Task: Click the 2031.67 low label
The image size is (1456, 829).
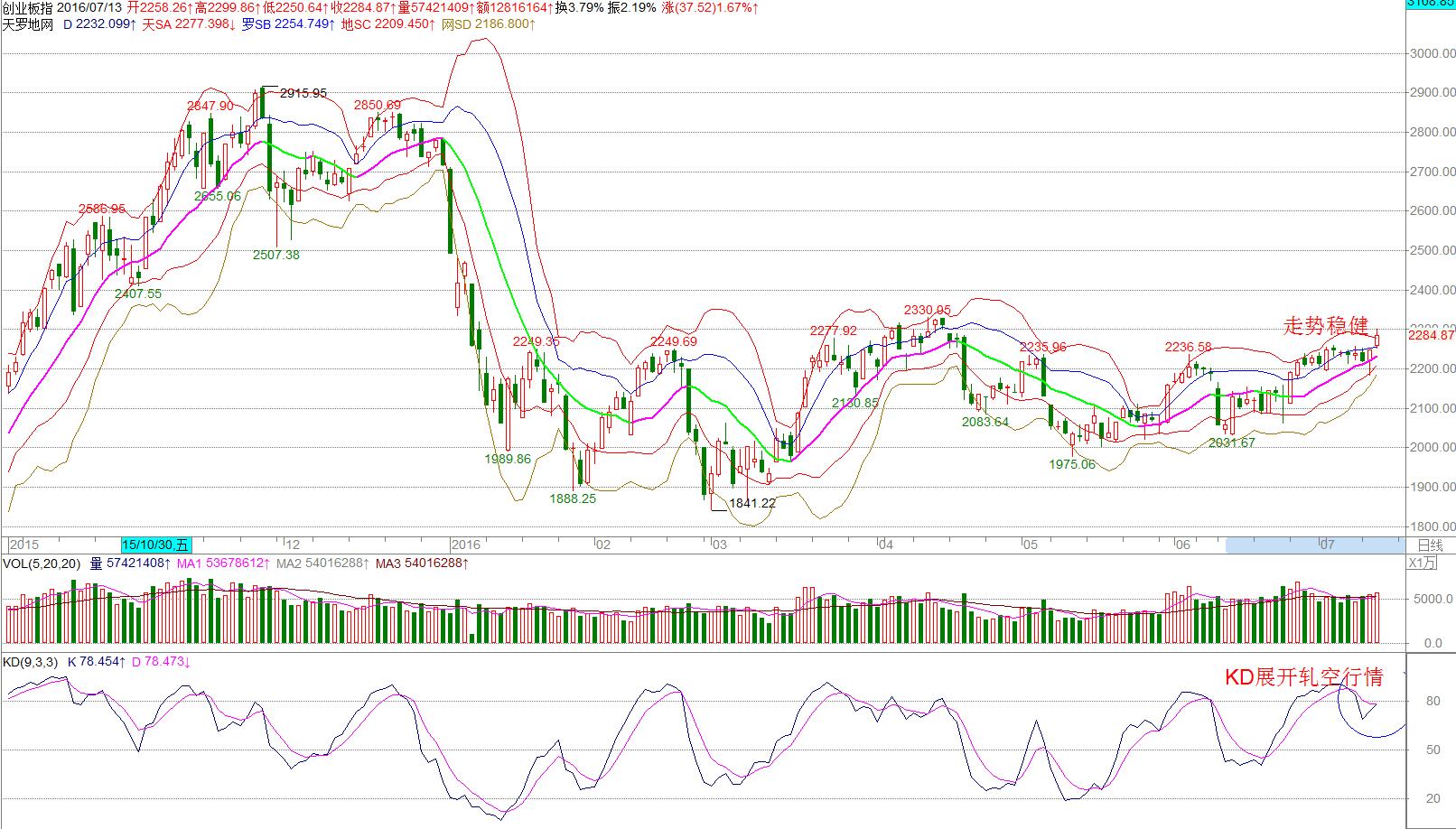Action: tap(1232, 442)
